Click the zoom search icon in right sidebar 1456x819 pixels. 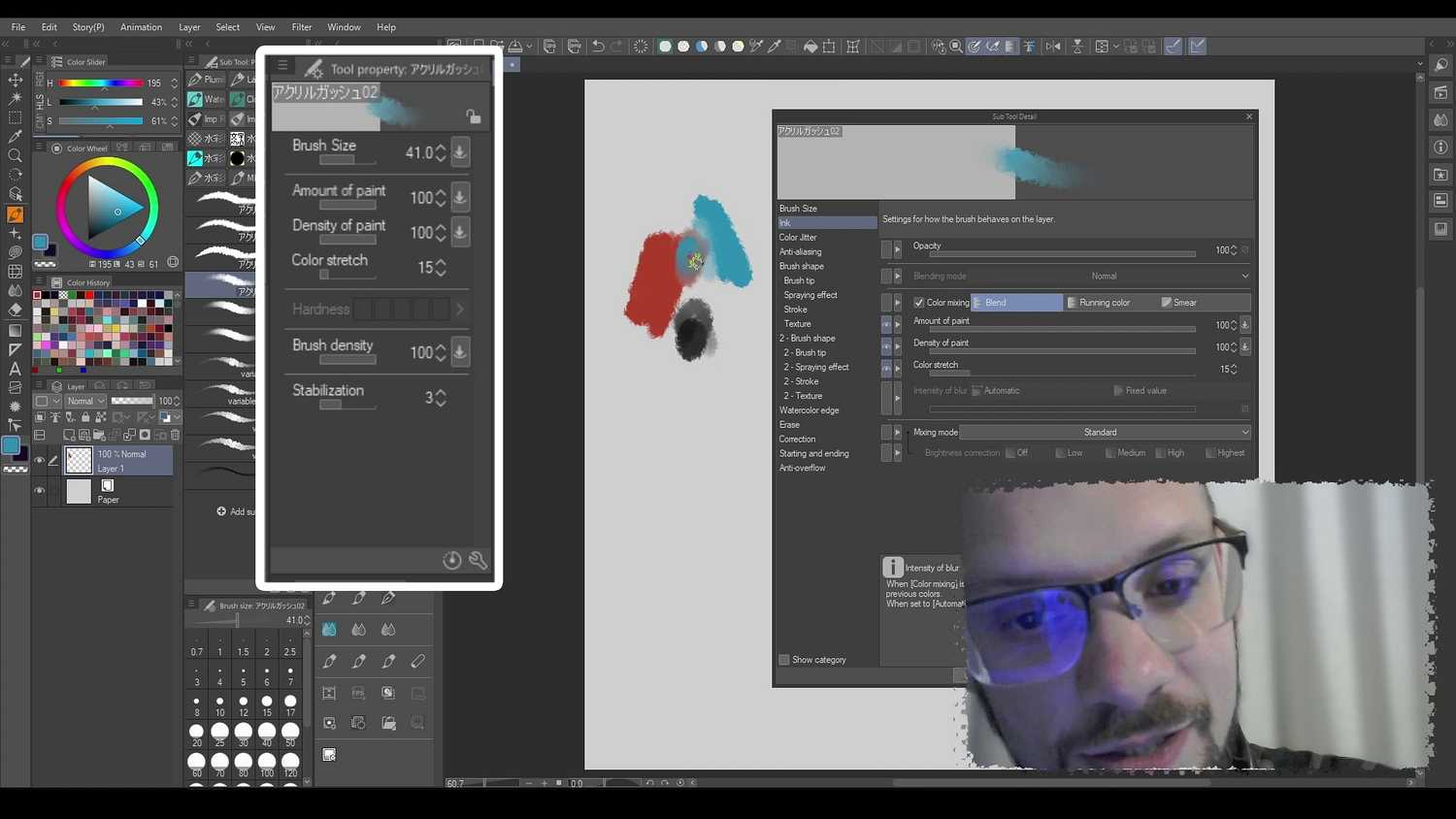(x=1440, y=65)
